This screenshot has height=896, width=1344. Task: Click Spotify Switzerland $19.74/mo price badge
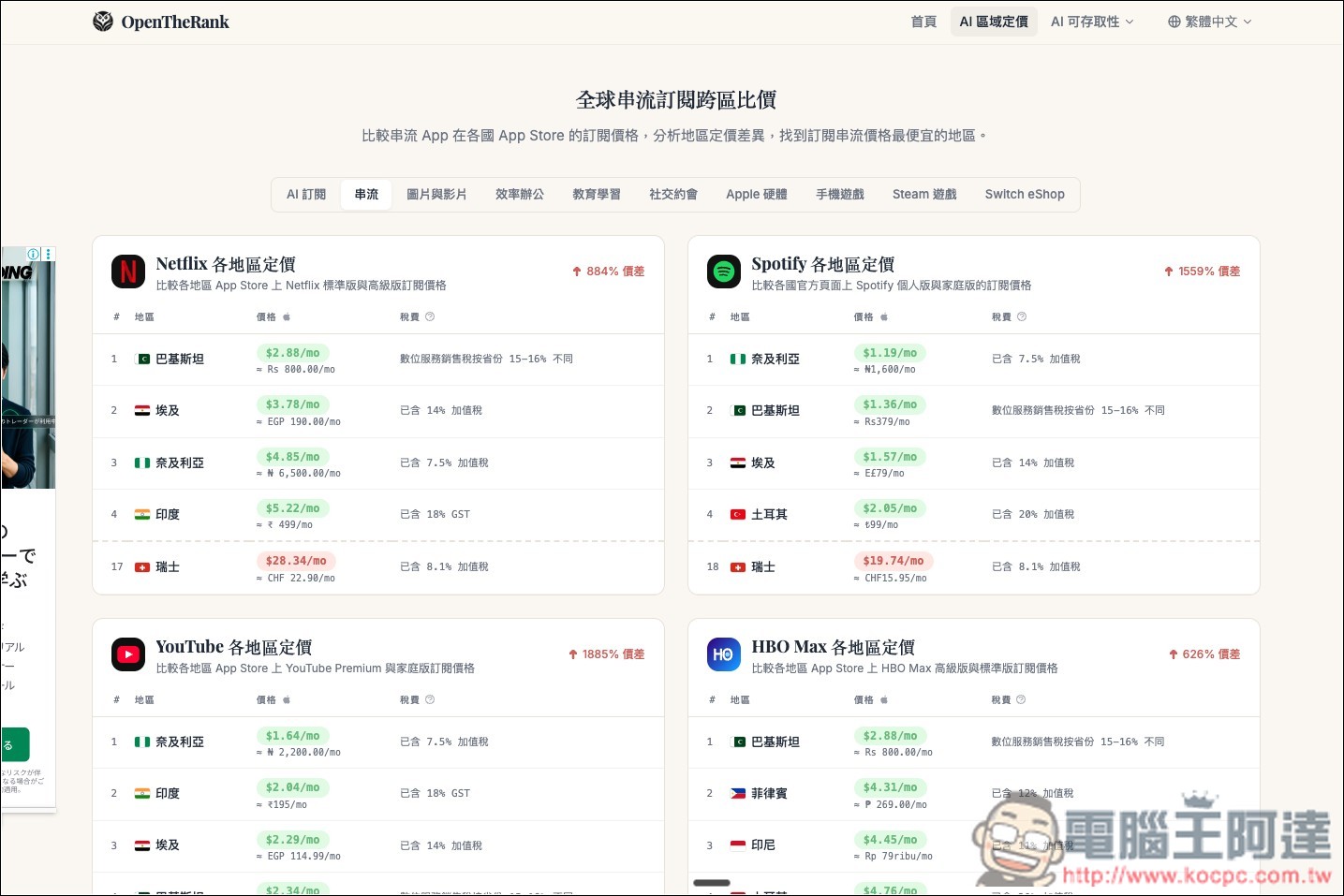point(893,561)
